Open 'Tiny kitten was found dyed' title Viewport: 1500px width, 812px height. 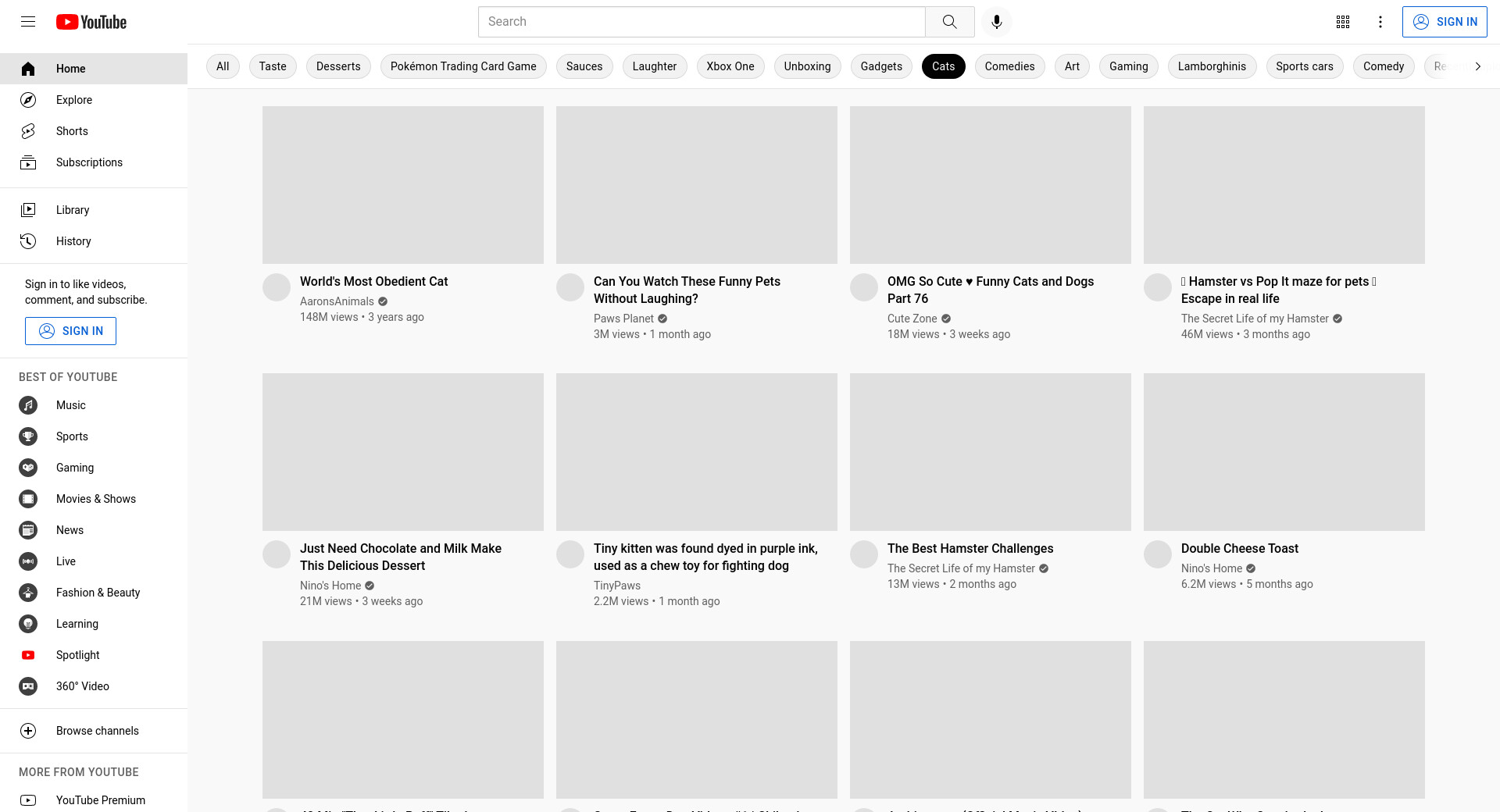tap(705, 557)
